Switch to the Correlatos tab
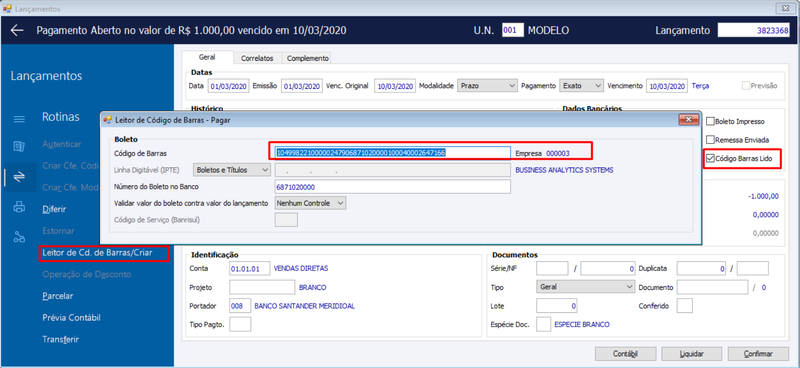Viewport: 800px width, 368px height. point(257,58)
